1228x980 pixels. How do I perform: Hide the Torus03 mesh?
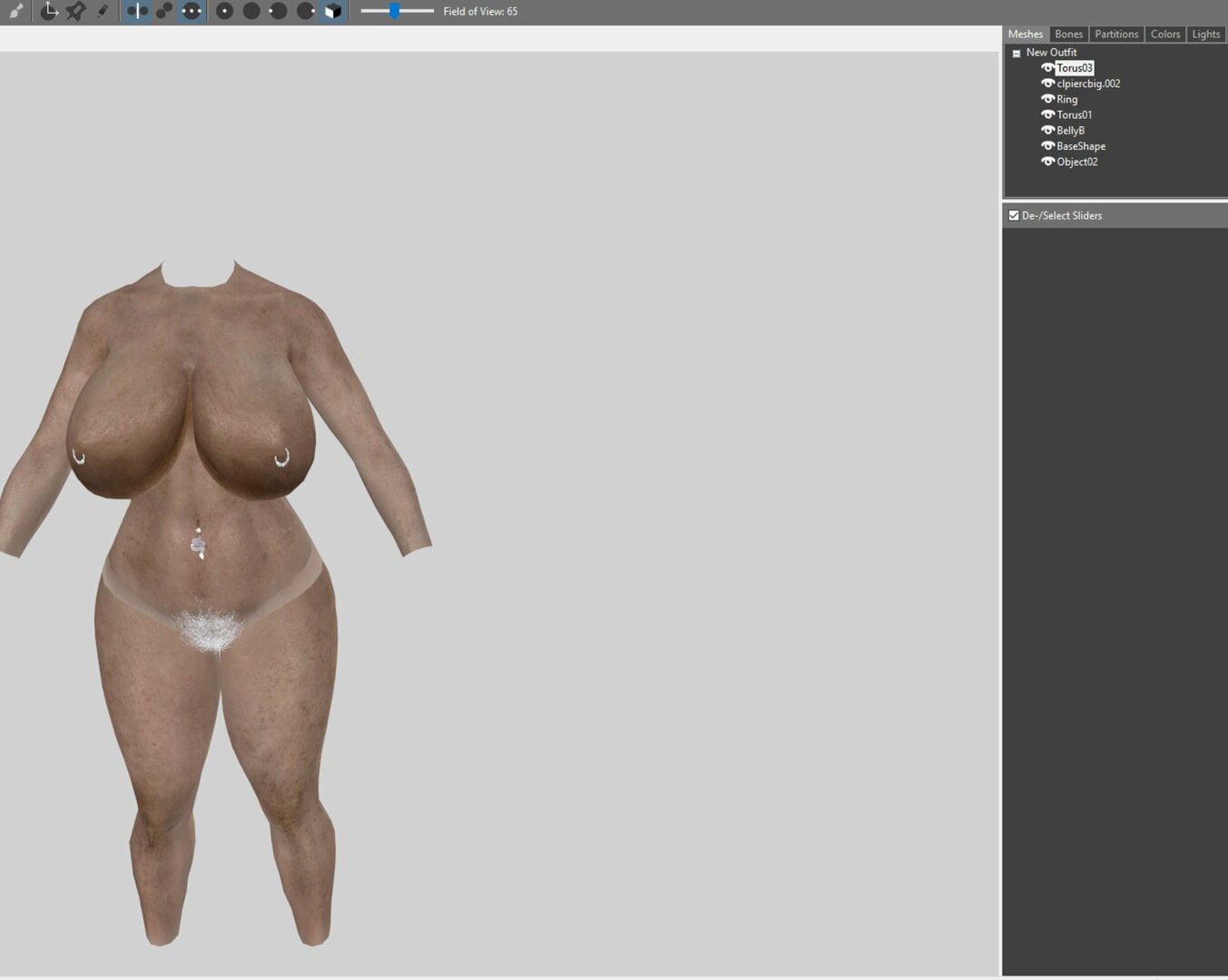point(1047,68)
